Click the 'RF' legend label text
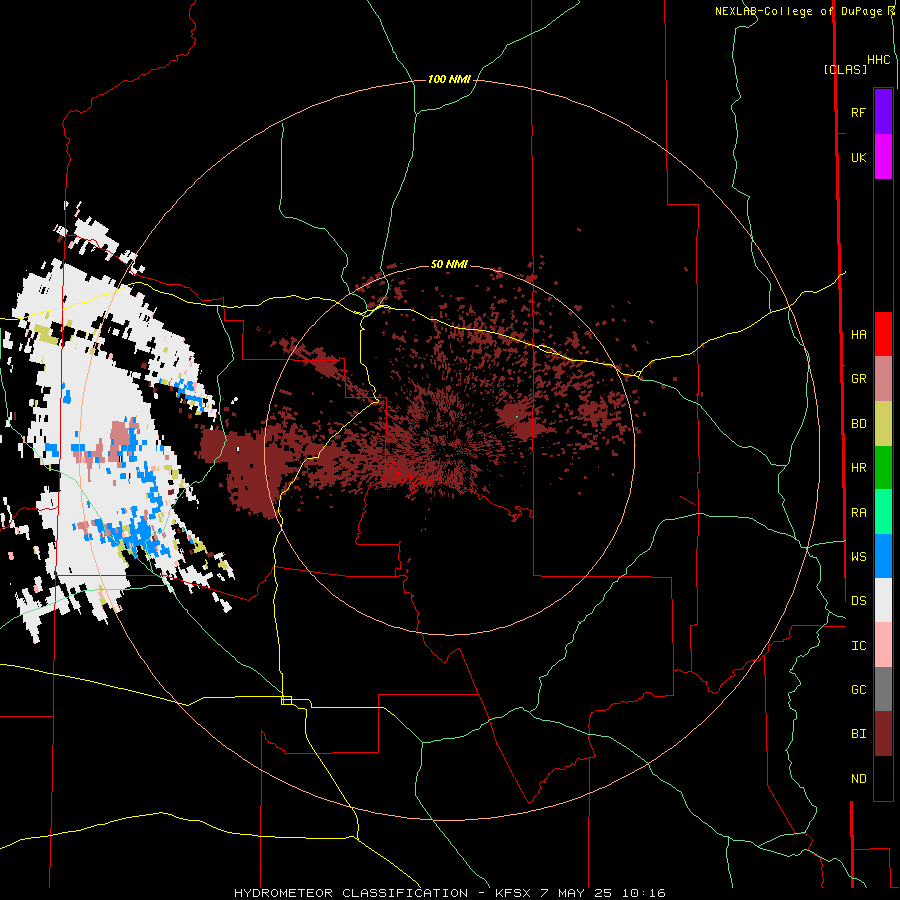900x900 pixels. point(858,112)
